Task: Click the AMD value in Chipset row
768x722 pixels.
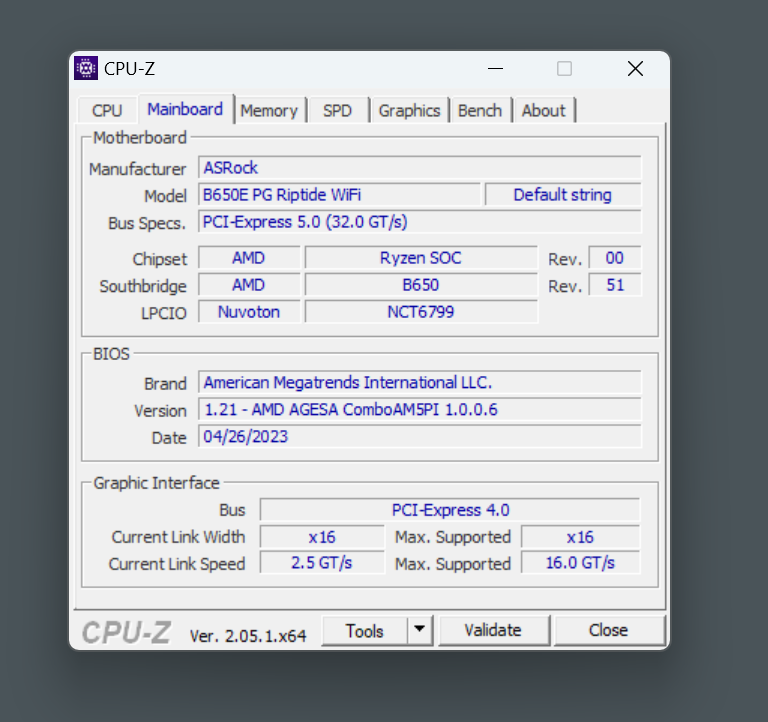Action: 249,258
